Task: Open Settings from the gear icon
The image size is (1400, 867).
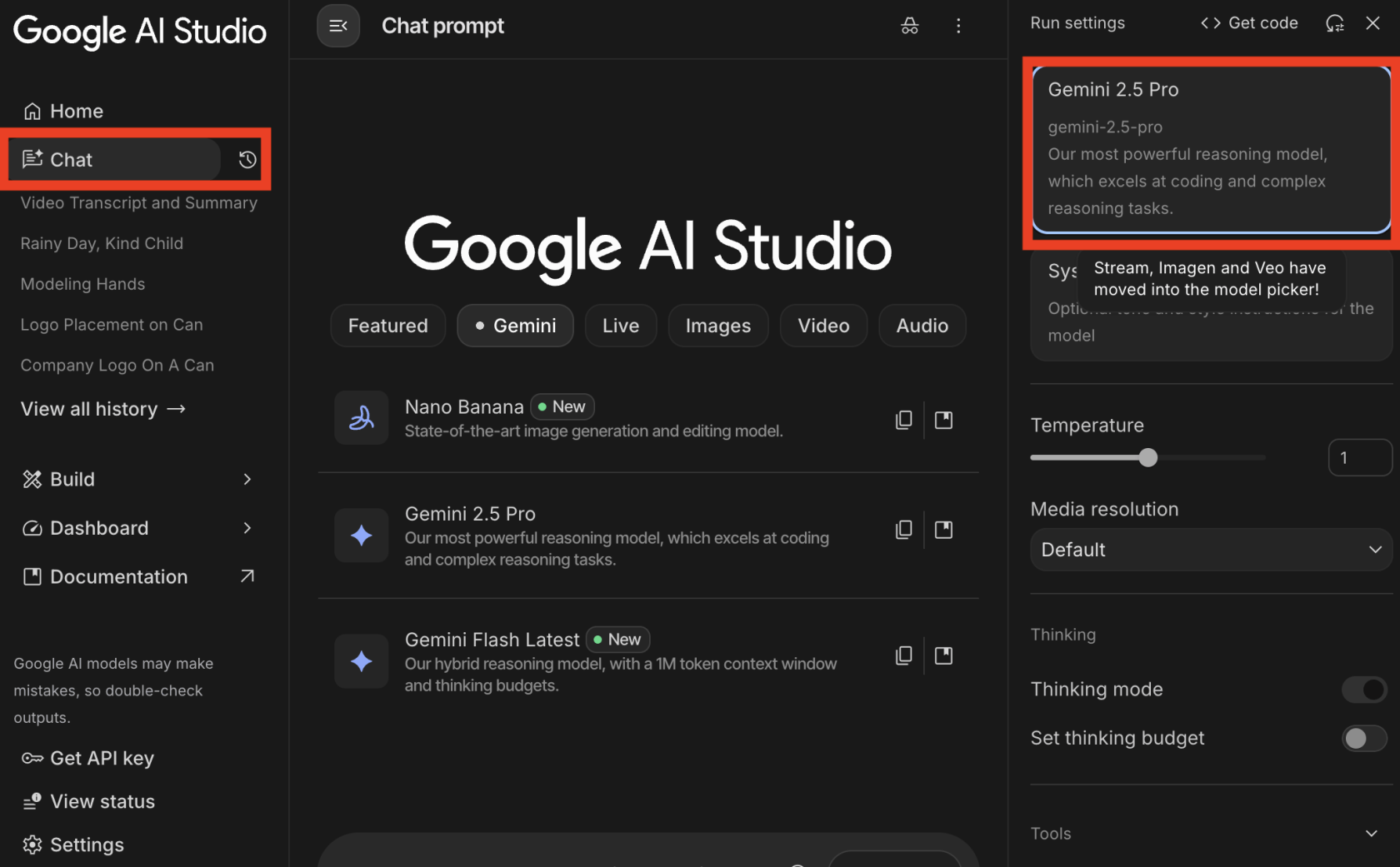Action: (32, 845)
